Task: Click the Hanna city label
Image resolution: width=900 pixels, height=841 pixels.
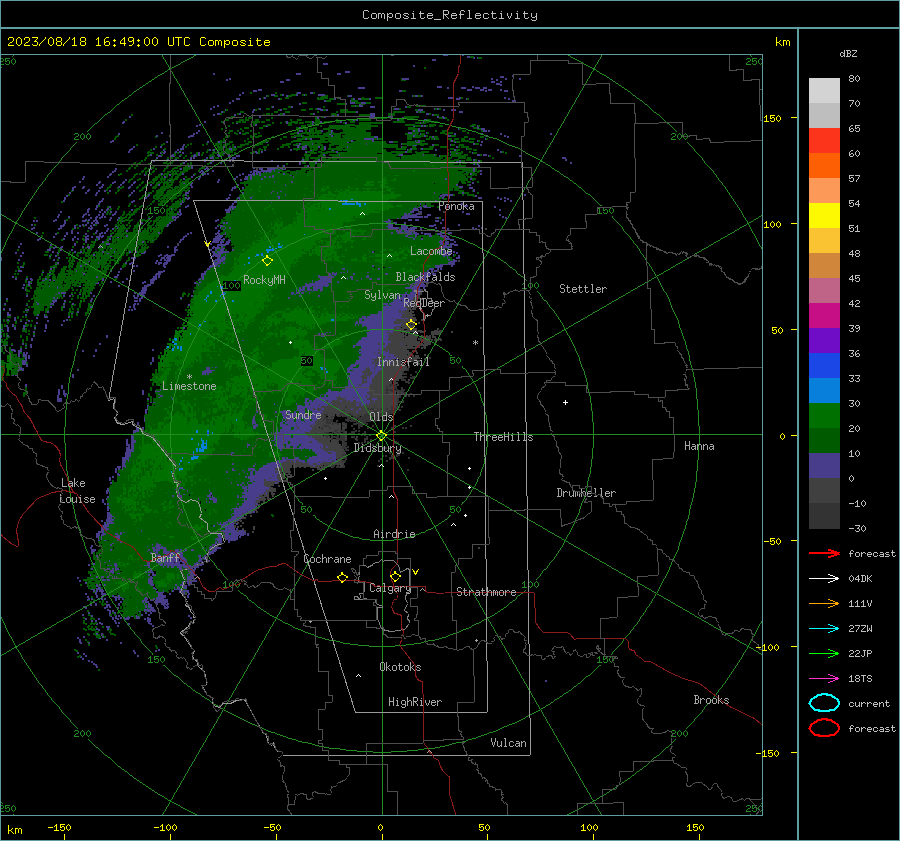Action: (x=699, y=446)
